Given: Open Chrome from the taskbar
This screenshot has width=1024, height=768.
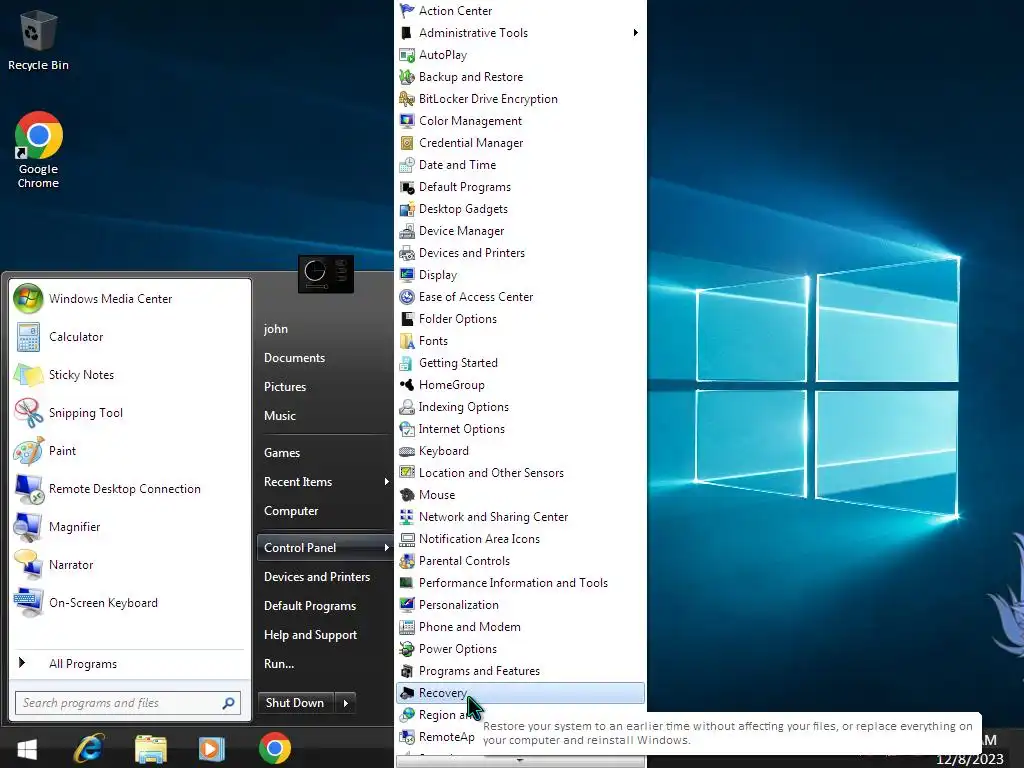Looking at the screenshot, I should click(x=275, y=748).
